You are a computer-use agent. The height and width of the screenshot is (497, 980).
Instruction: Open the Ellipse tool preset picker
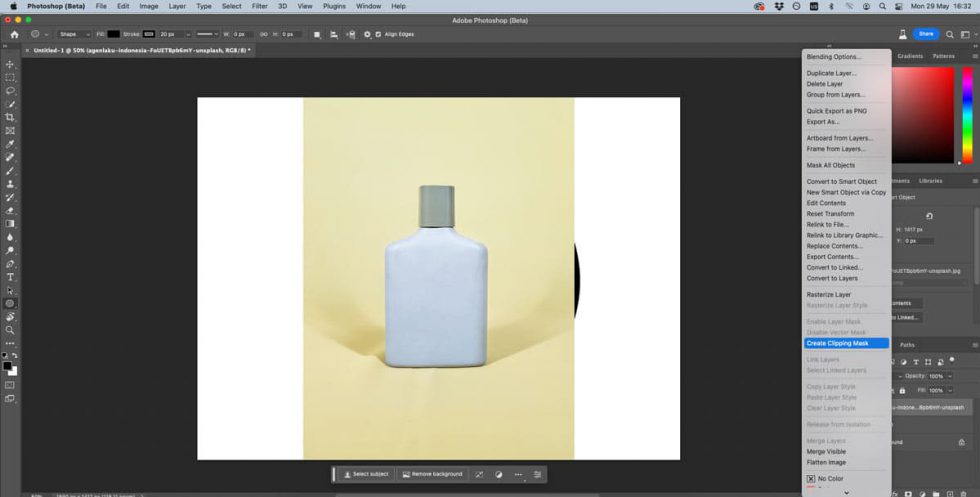(38, 34)
